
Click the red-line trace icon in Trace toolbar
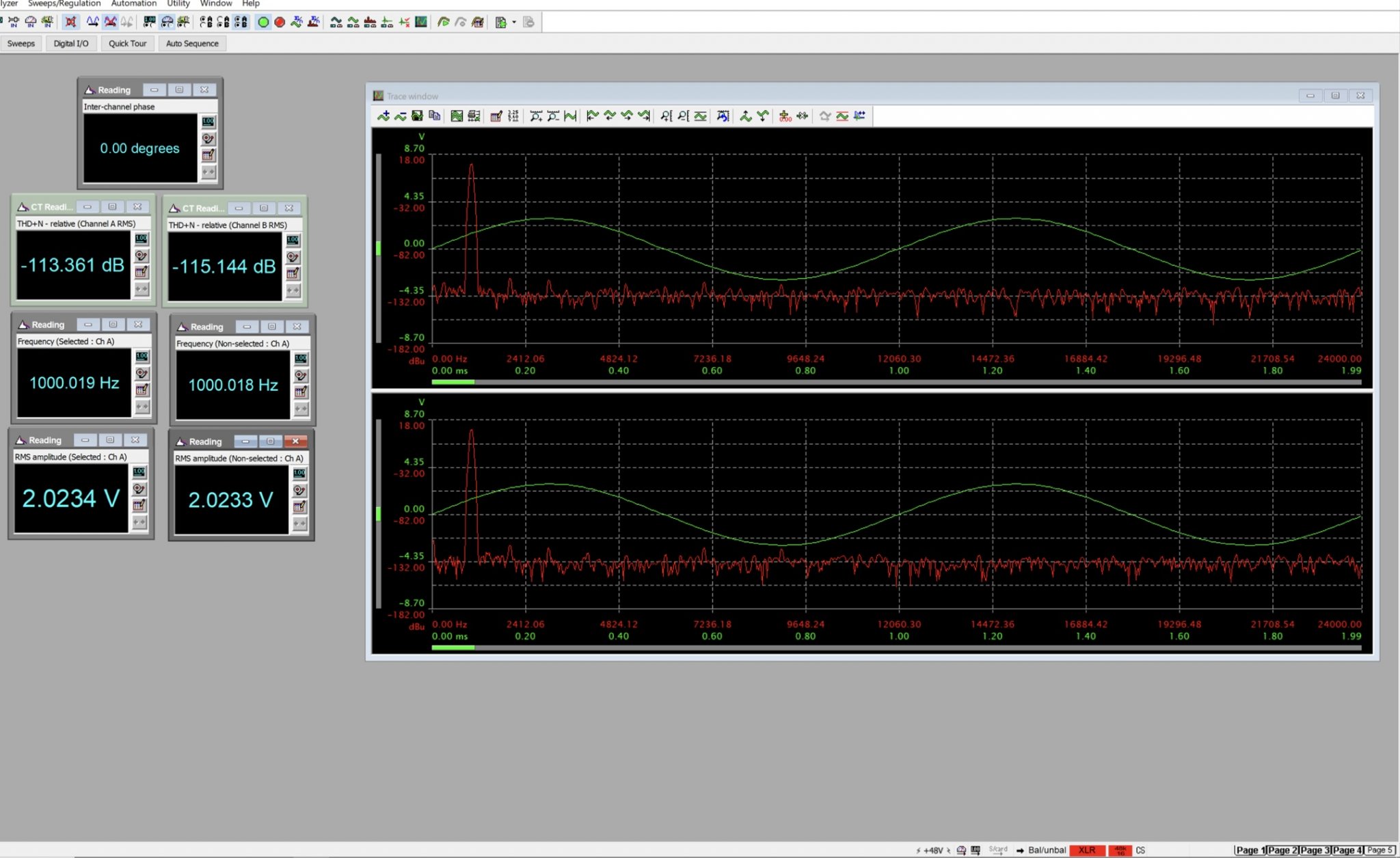tap(842, 116)
